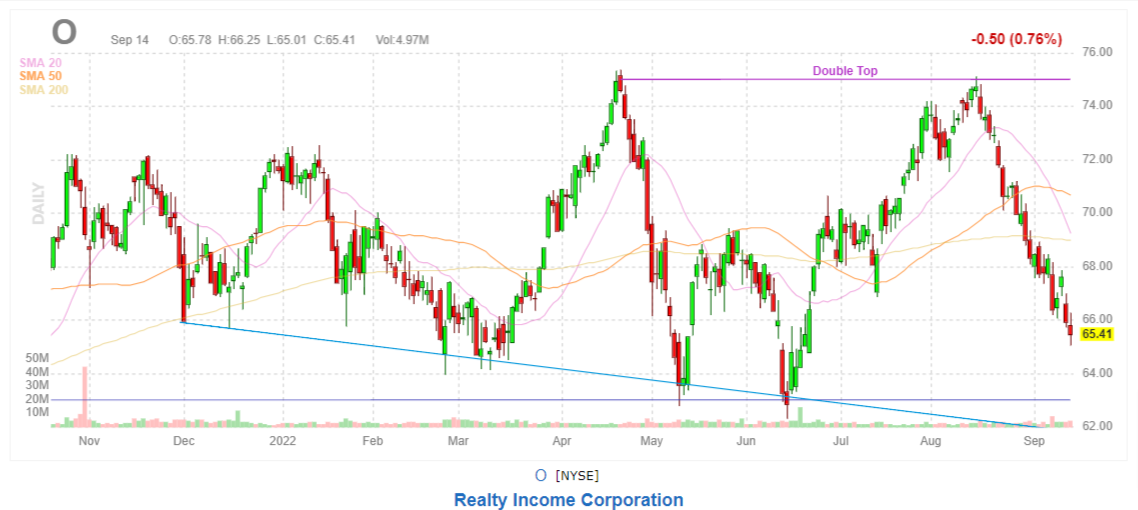This screenshot has height=510, width=1138.
Task: Click the [NYSE] exchange label
Action: pos(577,476)
